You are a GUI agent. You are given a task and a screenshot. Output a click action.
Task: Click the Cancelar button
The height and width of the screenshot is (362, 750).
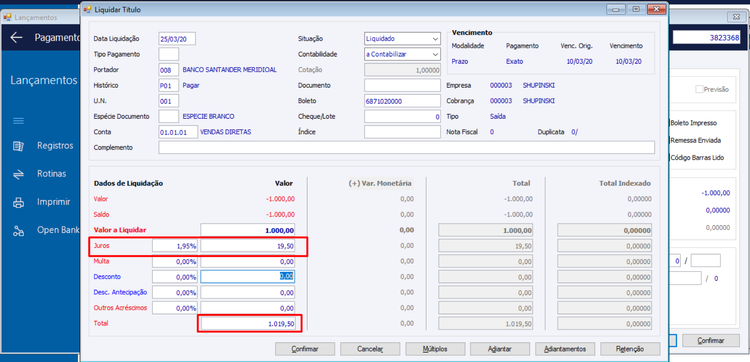pyautogui.click(x=370, y=349)
